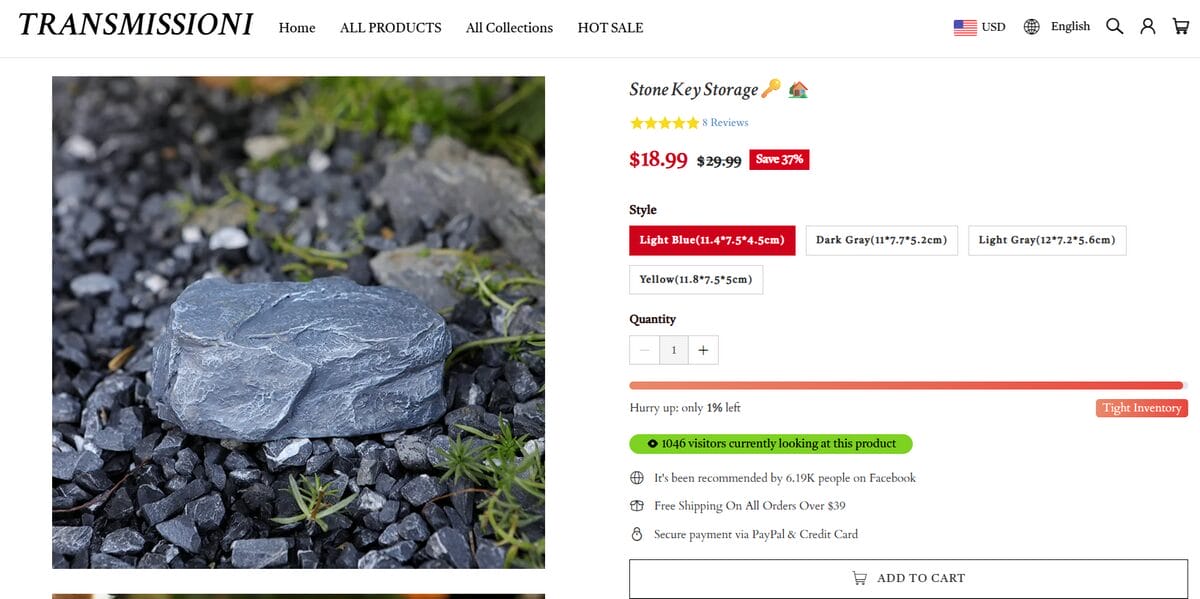
Task: Open the 8 Reviews link
Action: pos(725,123)
